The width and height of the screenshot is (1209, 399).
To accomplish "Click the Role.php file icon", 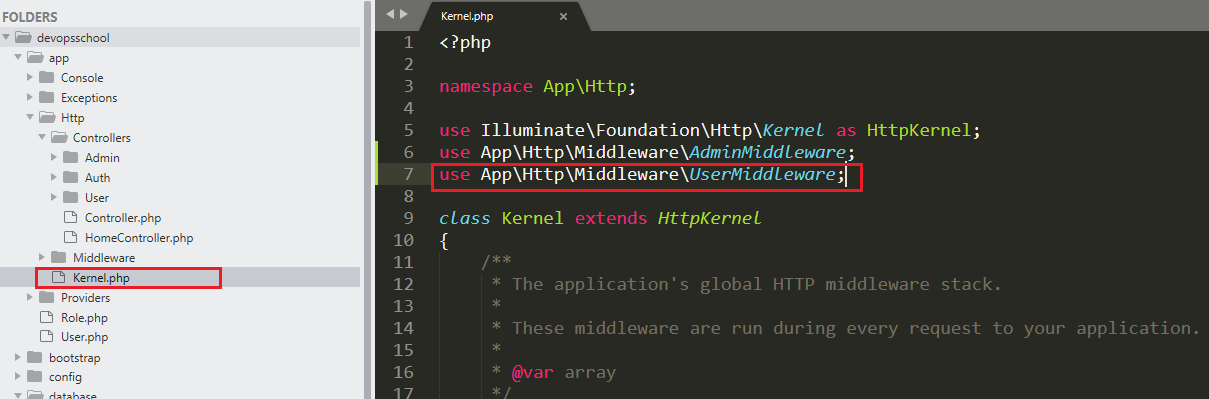I will (46, 318).
